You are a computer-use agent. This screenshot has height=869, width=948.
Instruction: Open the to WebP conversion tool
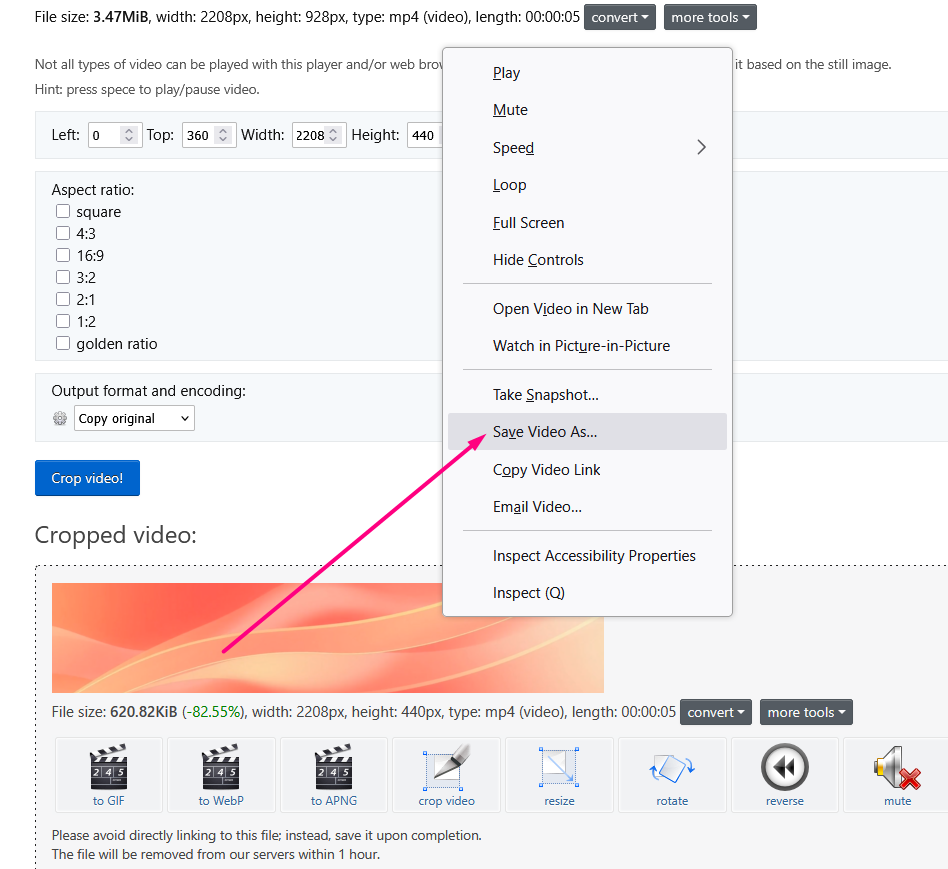(x=220, y=774)
